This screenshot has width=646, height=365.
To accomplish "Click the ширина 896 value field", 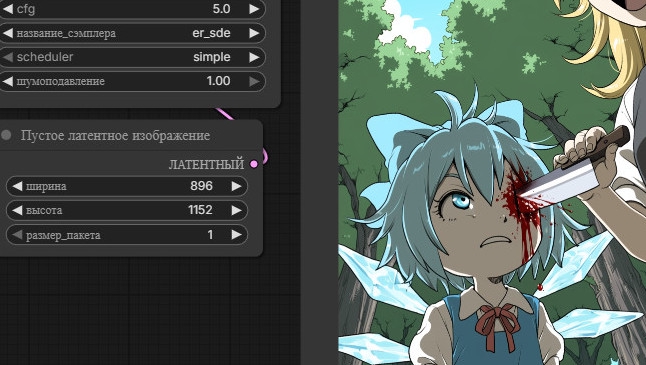I will (127, 186).
